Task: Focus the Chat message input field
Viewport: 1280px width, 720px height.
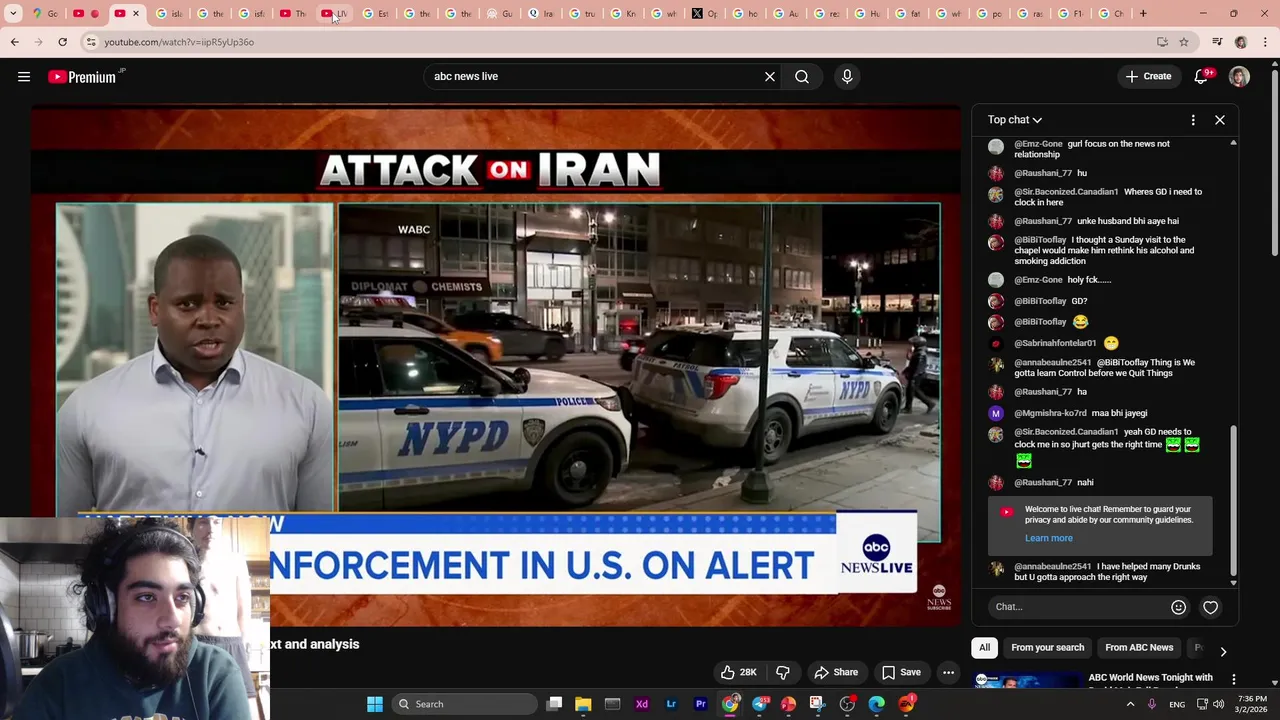Action: click(1080, 607)
